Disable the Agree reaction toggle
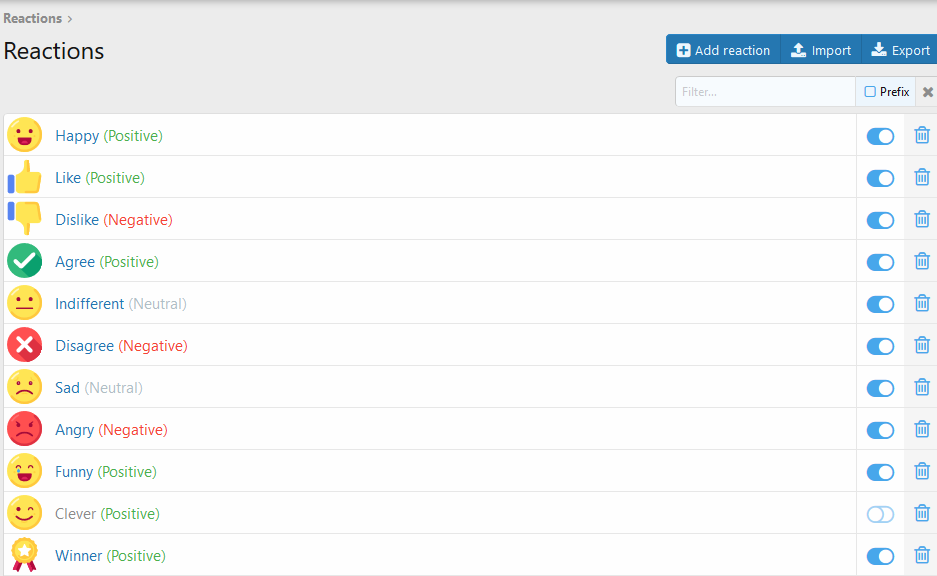The image size is (937, 576). pyautogui.click(x=880, y=262)
